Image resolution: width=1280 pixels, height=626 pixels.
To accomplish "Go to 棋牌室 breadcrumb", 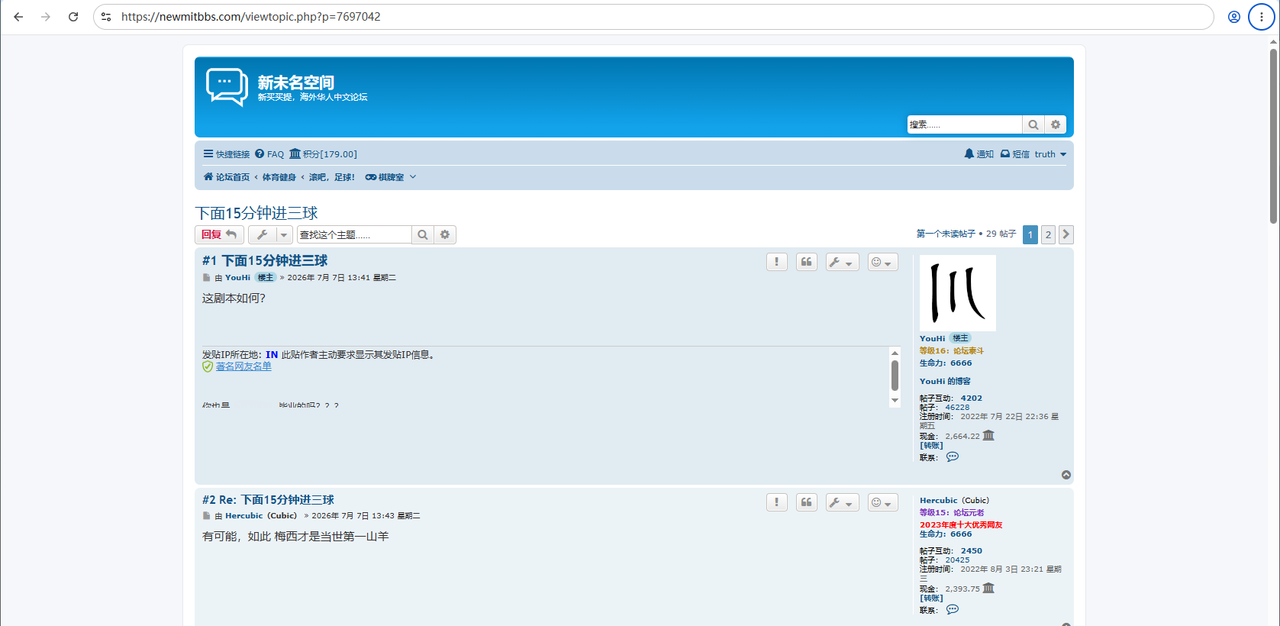I will click(384, 177).
